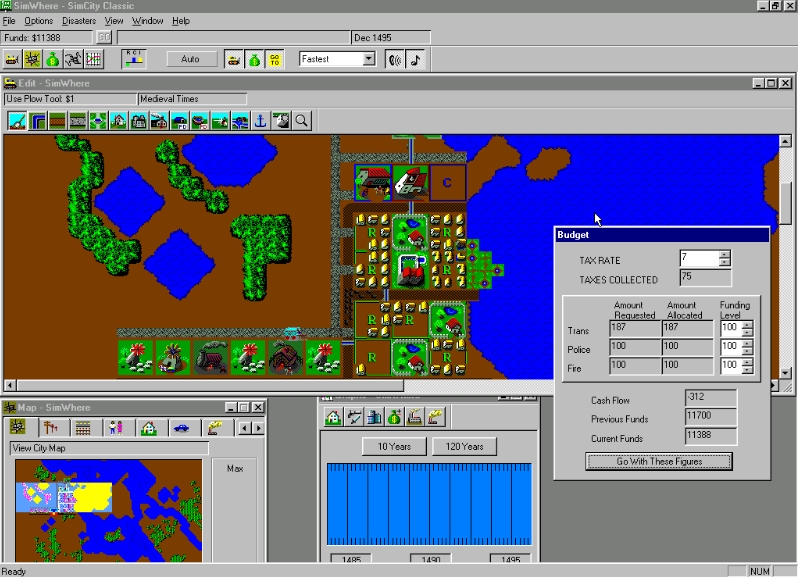
Task: Increase Fire funding level
Action: (x=747, y=362)
